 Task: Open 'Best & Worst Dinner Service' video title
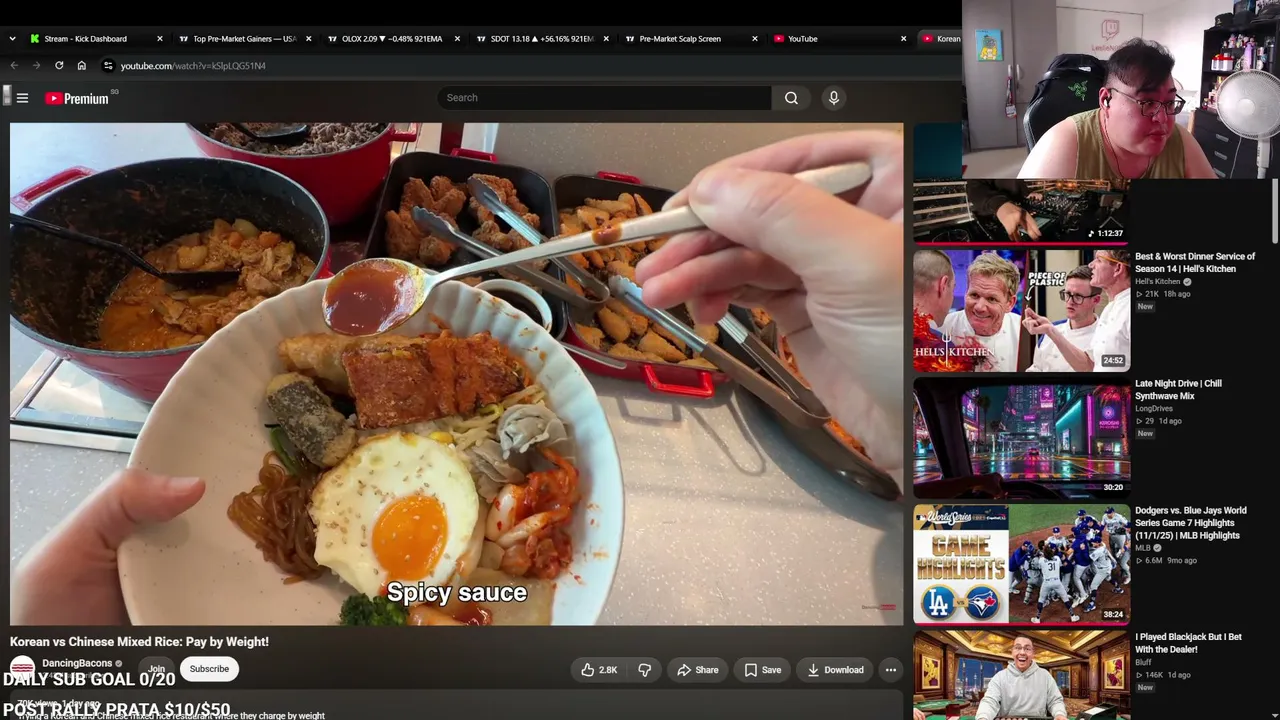point(1195,263)
